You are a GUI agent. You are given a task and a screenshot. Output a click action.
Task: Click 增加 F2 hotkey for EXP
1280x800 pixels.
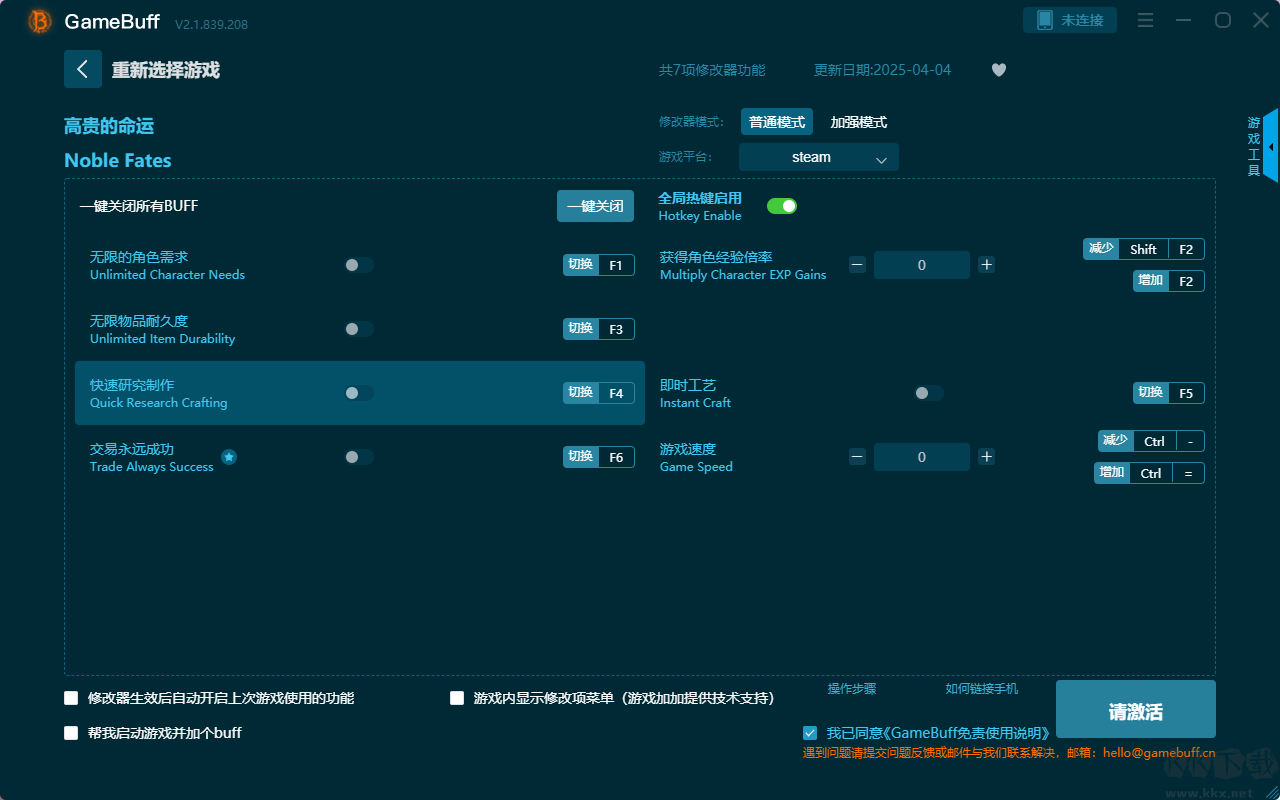pyautogui.click(x=1169, y=281)
